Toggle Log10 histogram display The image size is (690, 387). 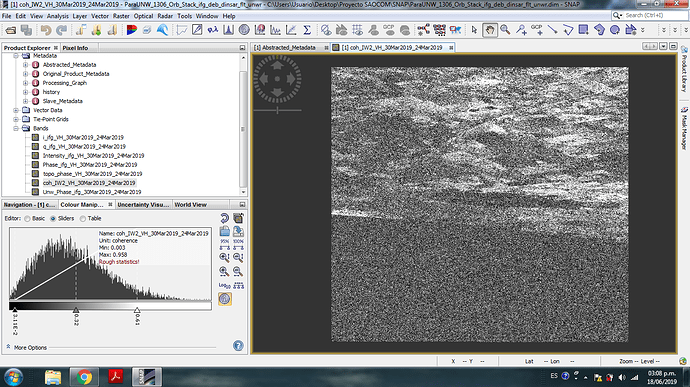(224, 285)
